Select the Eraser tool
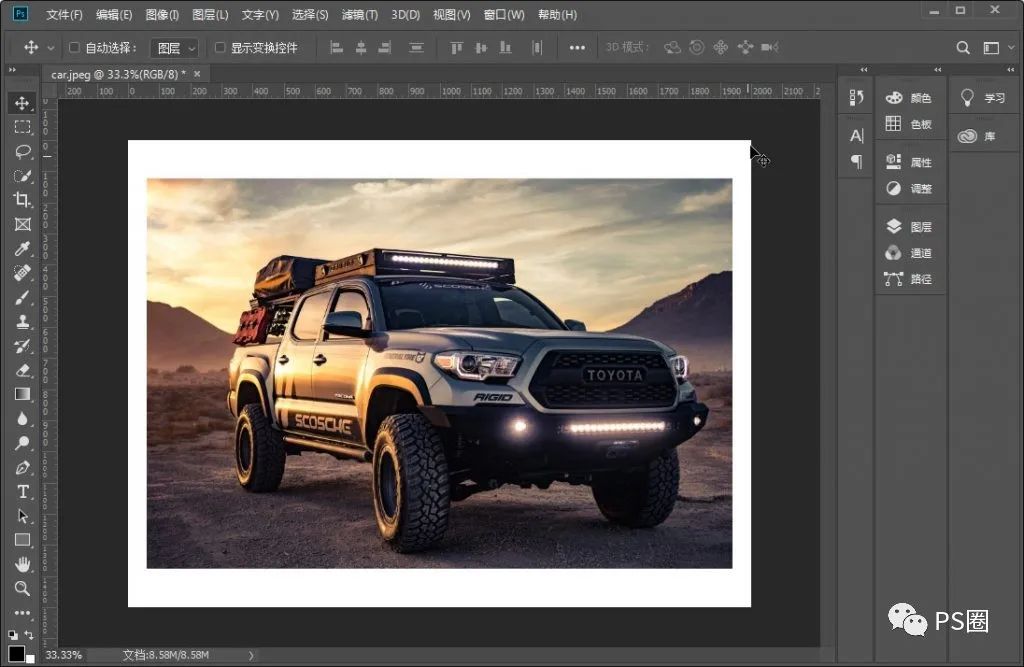 pyautogui.click(x=22, y=370)
